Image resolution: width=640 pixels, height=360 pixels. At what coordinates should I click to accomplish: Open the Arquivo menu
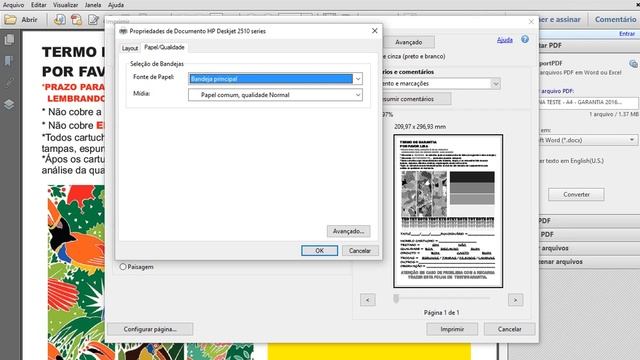[x=13, y=5]
